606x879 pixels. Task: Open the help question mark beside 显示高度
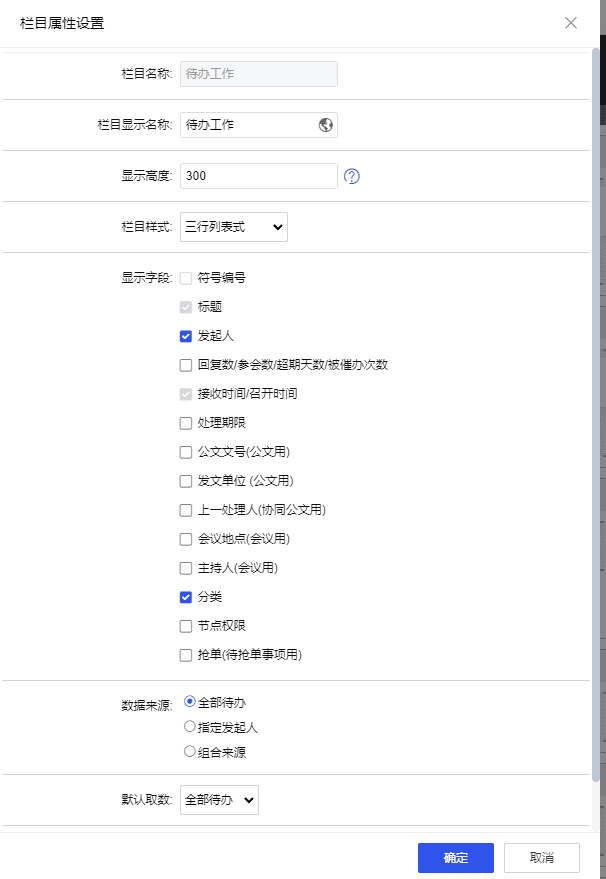[x=351, y=177]
